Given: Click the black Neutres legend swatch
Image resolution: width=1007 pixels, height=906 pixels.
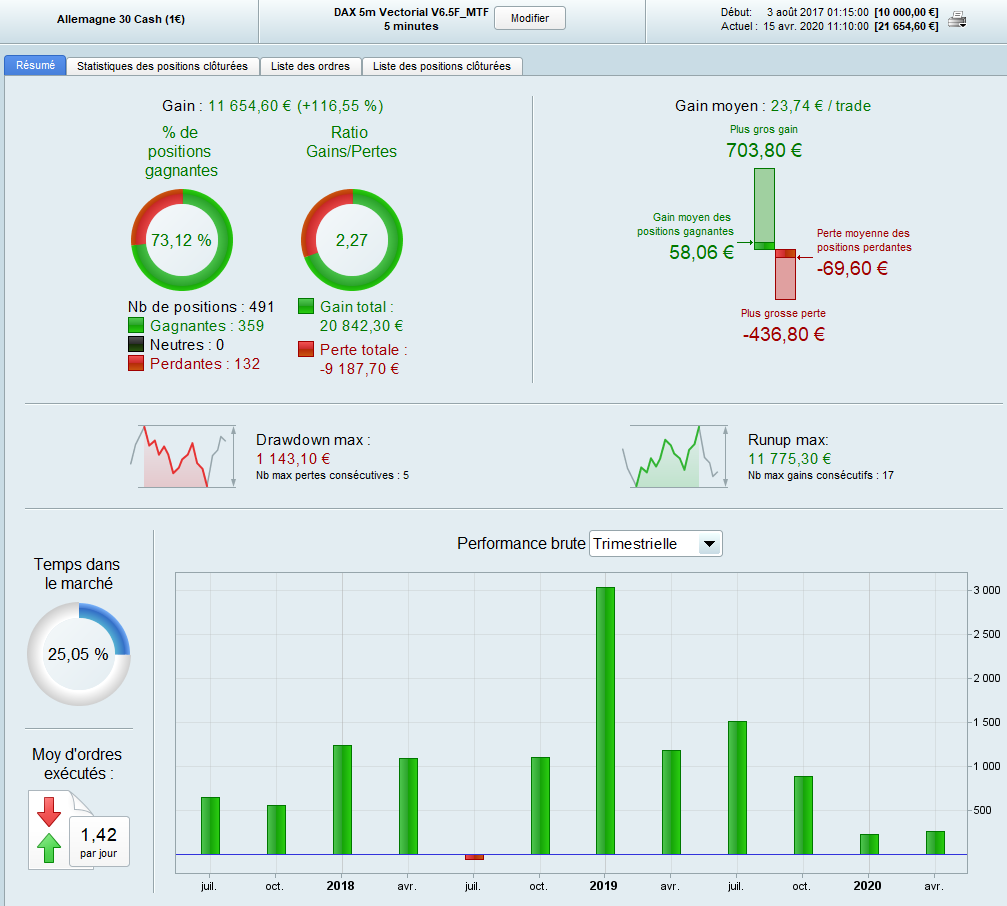Looking at the screenshot, I should 136,345.
